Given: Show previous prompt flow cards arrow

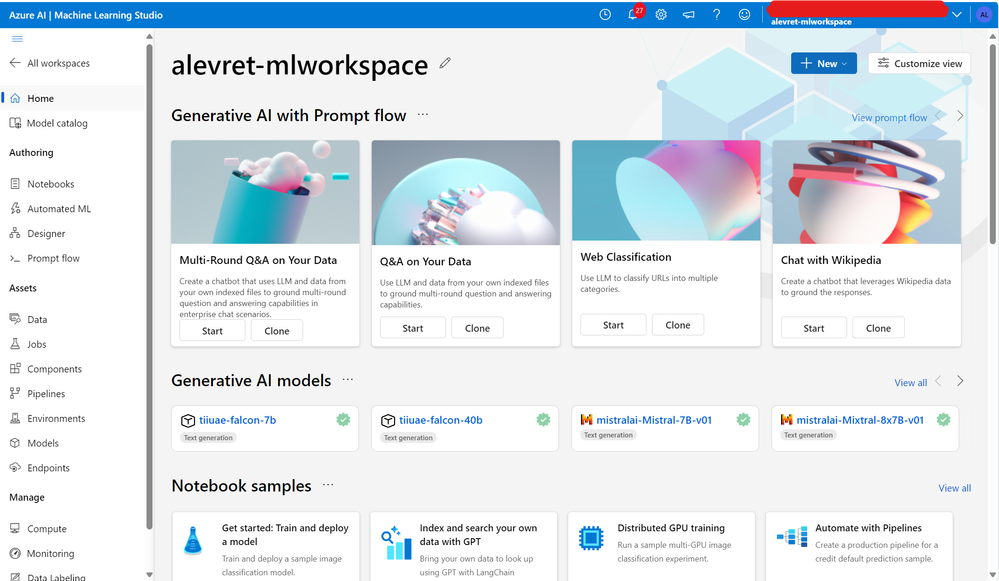Looking at the screenshot, I should 938,116.
